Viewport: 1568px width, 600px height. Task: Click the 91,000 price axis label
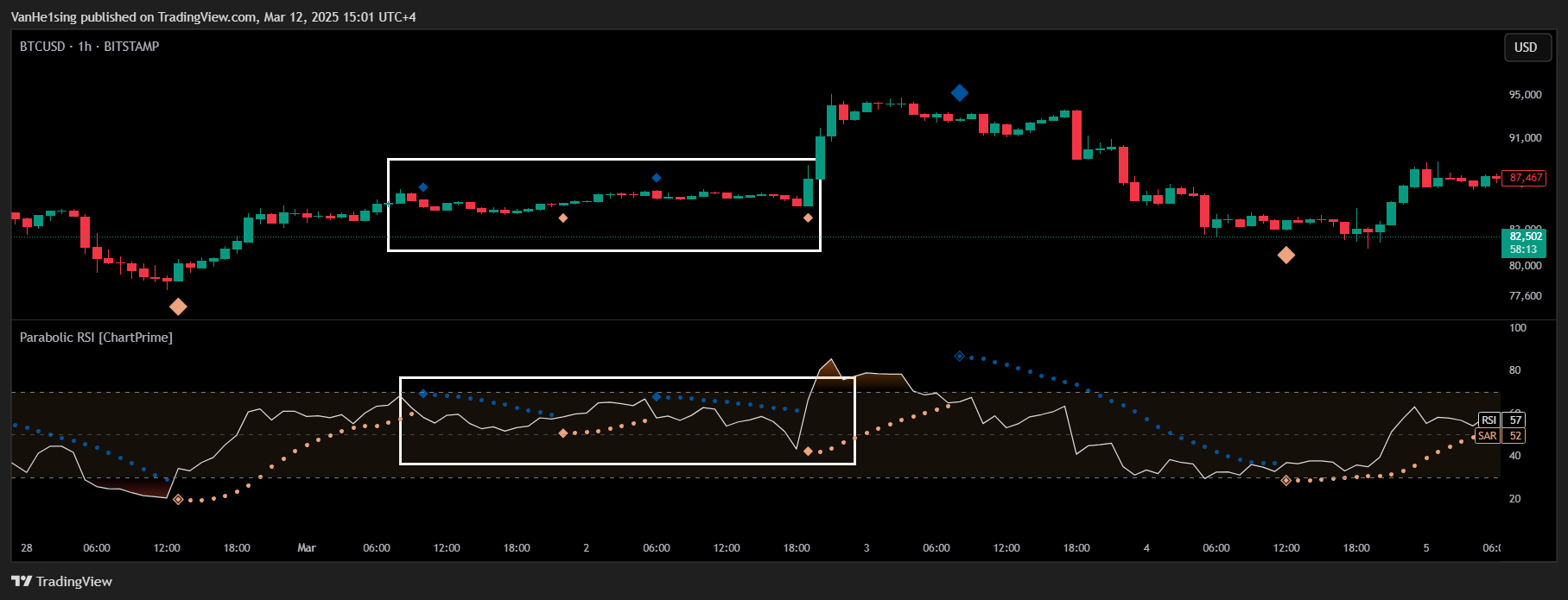coord(1525,138)
